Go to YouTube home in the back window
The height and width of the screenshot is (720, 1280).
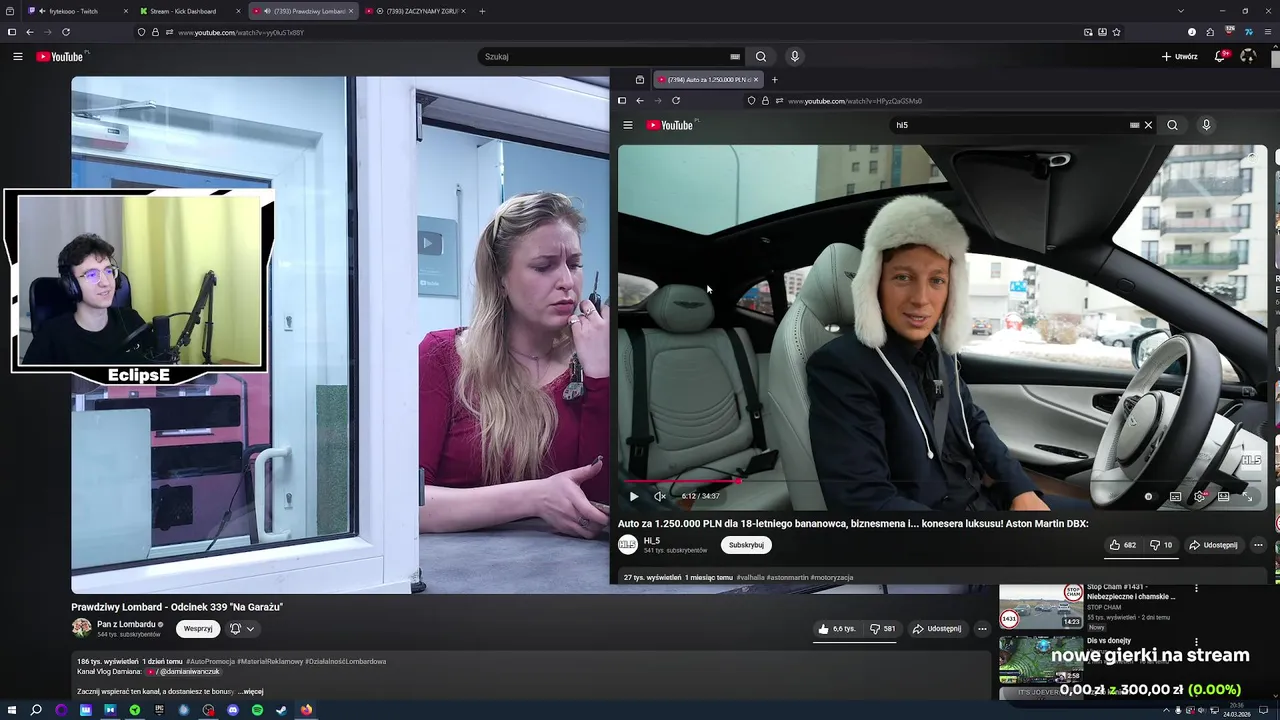click(62, 56)
